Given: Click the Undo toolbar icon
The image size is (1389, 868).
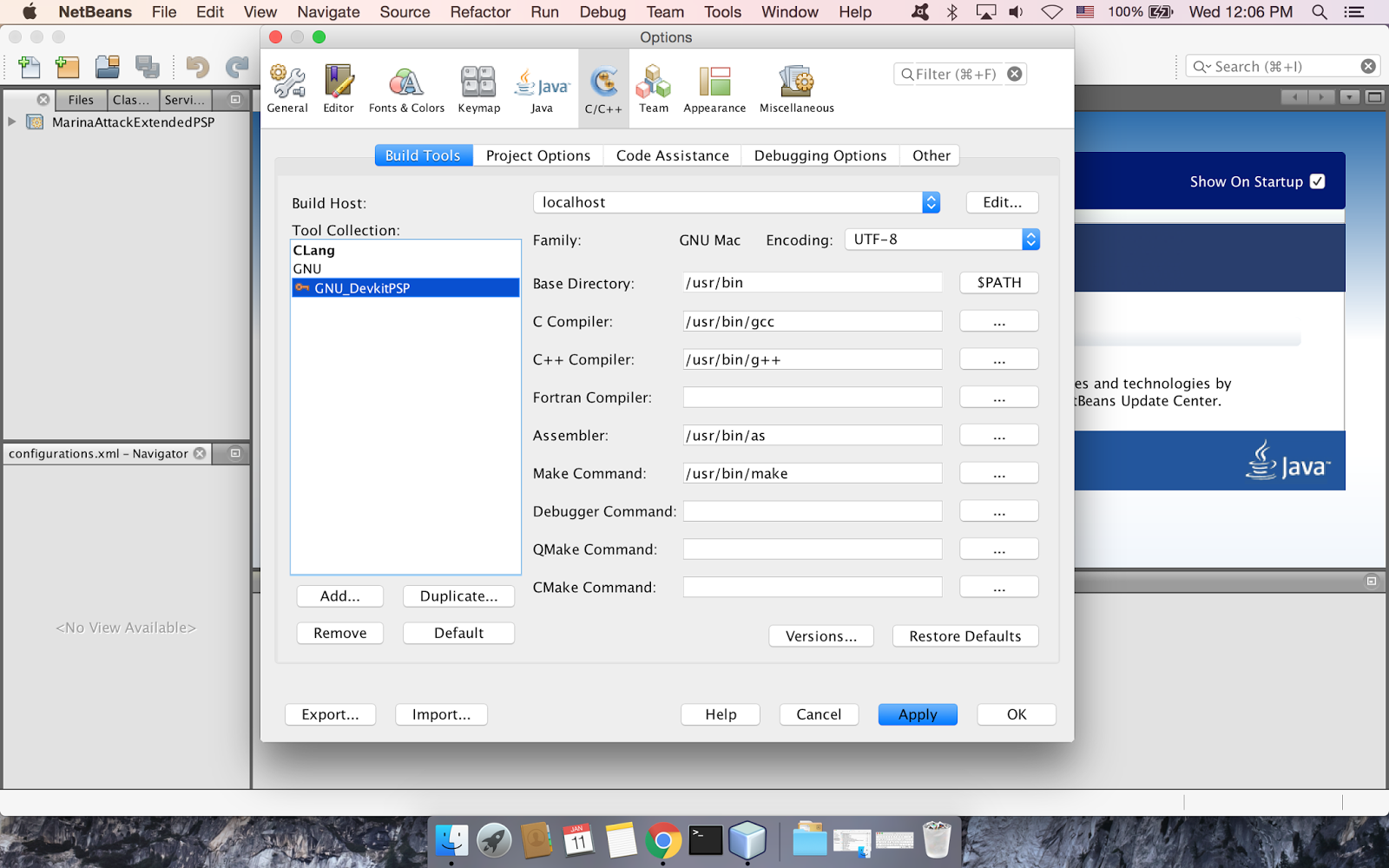Looking at the screenshot, I should click(x=198, y=67).
